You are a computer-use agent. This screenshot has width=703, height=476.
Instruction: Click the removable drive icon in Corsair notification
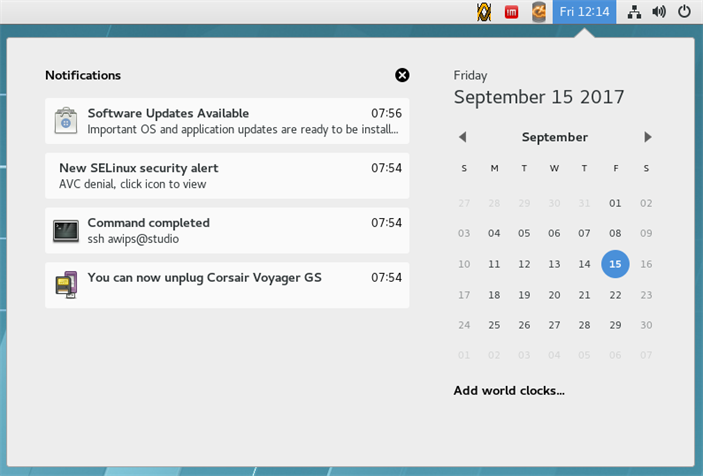point(66,285)
